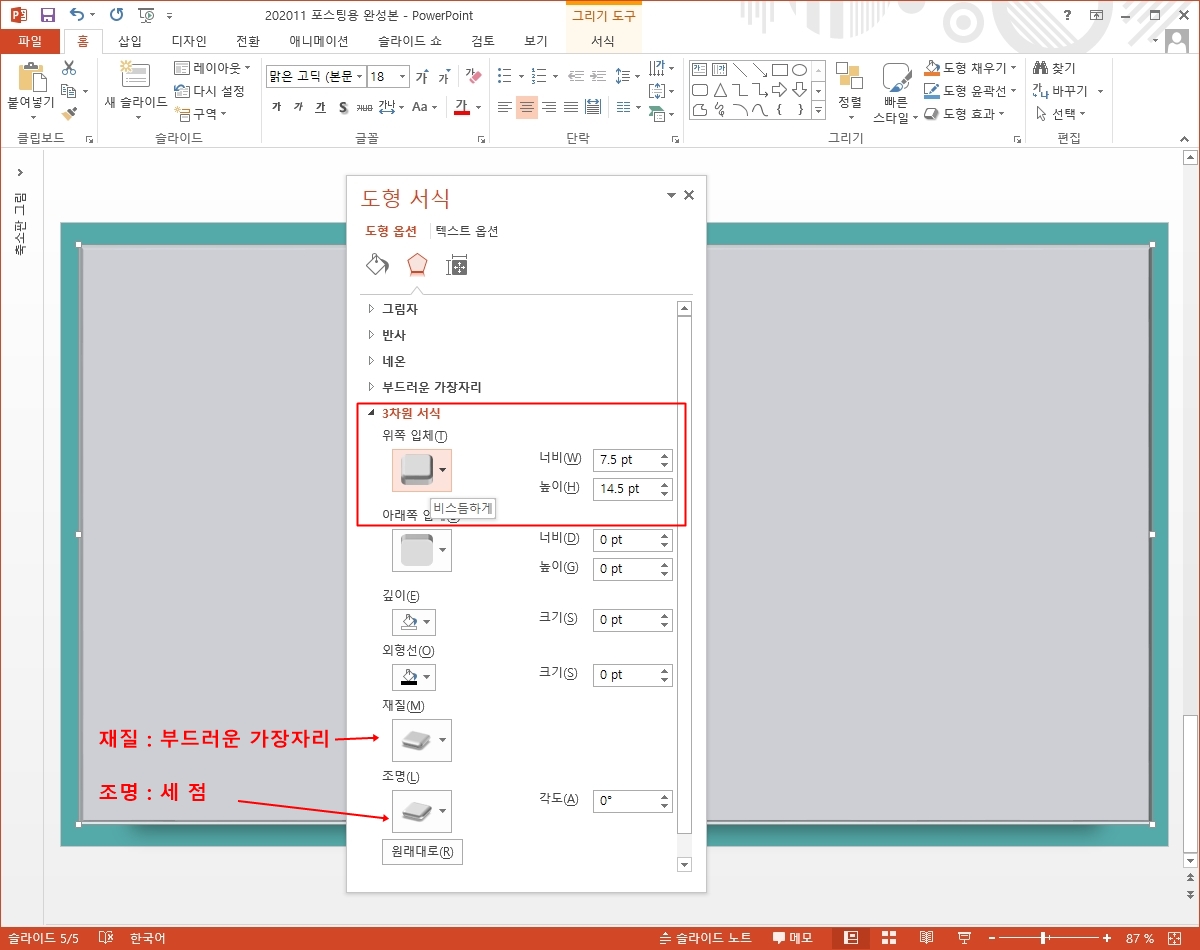The height and width of the screenshot is (950, 1200).
Task: Click Reset slide (다시 설정) button
Action: [x=209, y=91]
